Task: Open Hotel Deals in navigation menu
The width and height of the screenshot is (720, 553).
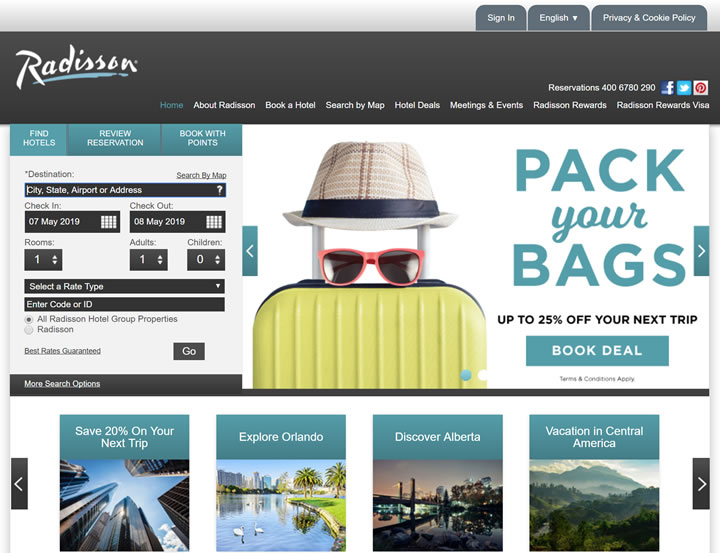Action: pyautogui.click(x=417, y=105)
